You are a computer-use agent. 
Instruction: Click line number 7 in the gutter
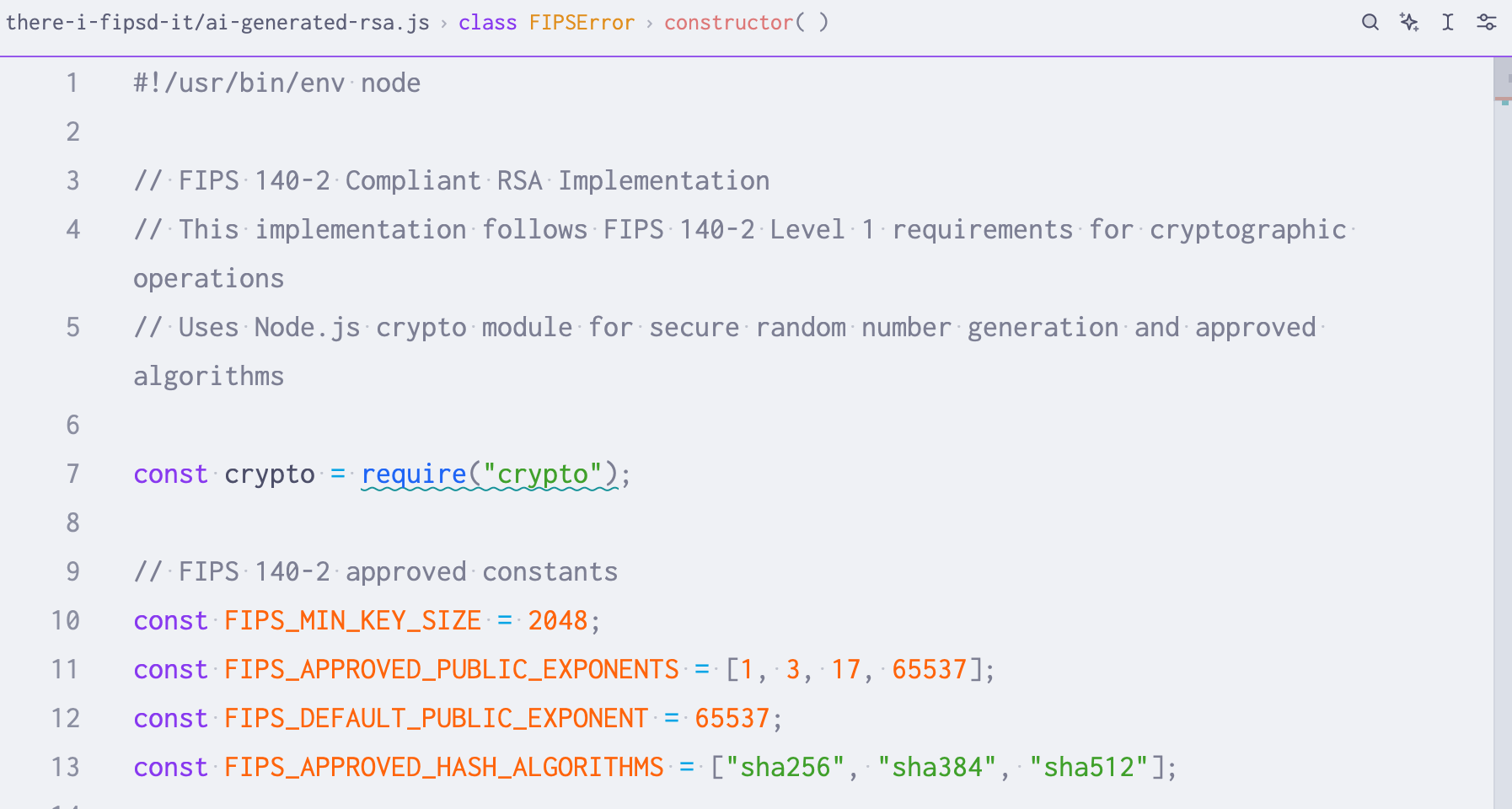coord(73,474)
